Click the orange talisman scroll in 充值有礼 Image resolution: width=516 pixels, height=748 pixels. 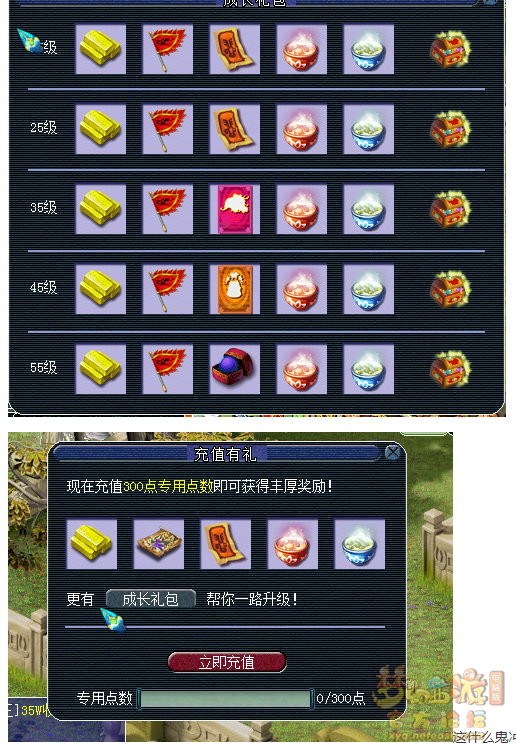tap(226, 544)
